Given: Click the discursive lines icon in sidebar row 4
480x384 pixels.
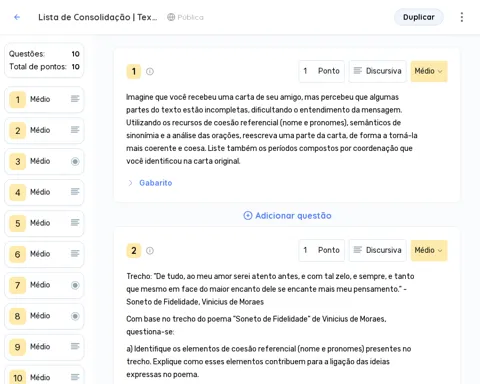Looking at the screenshot, I should [x=75, y=192].
